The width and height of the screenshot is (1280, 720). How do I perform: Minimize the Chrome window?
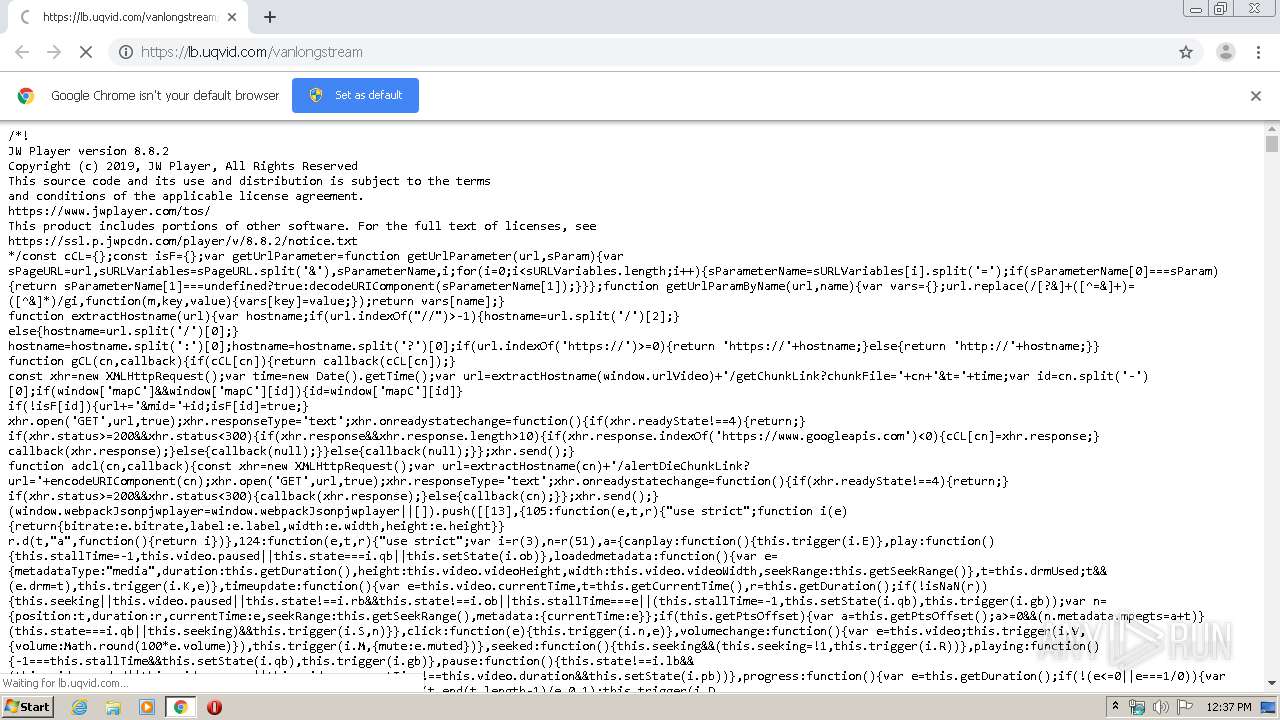(1195, 9)
